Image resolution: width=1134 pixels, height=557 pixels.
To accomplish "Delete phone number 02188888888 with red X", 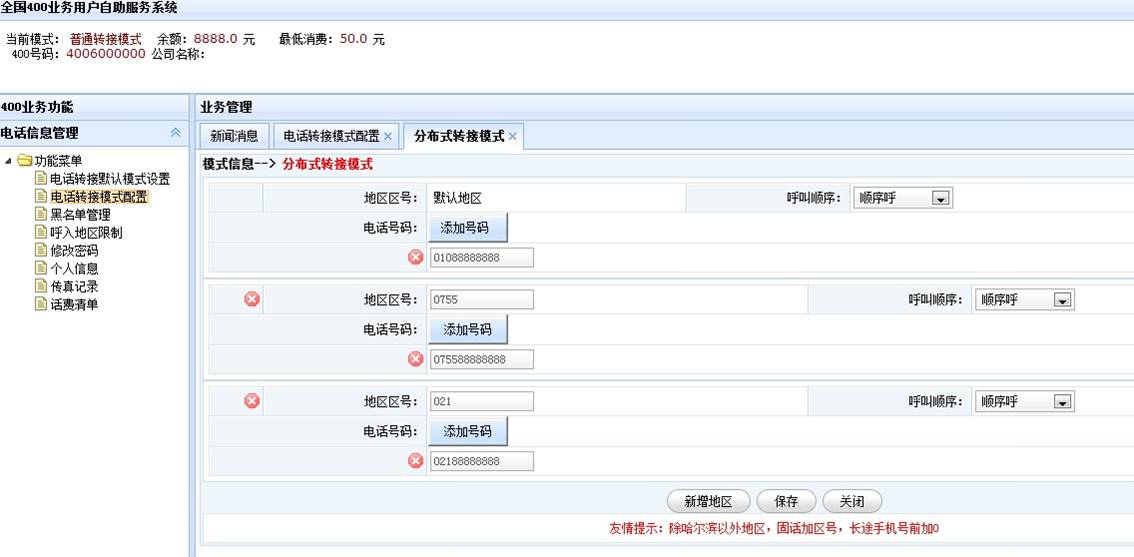I will pyautogui.click(x=416, y=461).
